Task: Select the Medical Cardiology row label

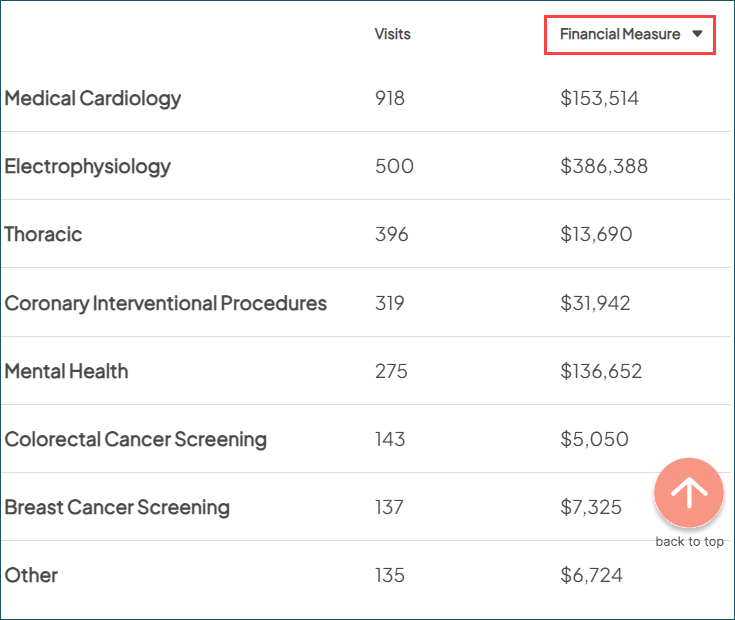Action: pyautogui.click(x=93, y=98)
